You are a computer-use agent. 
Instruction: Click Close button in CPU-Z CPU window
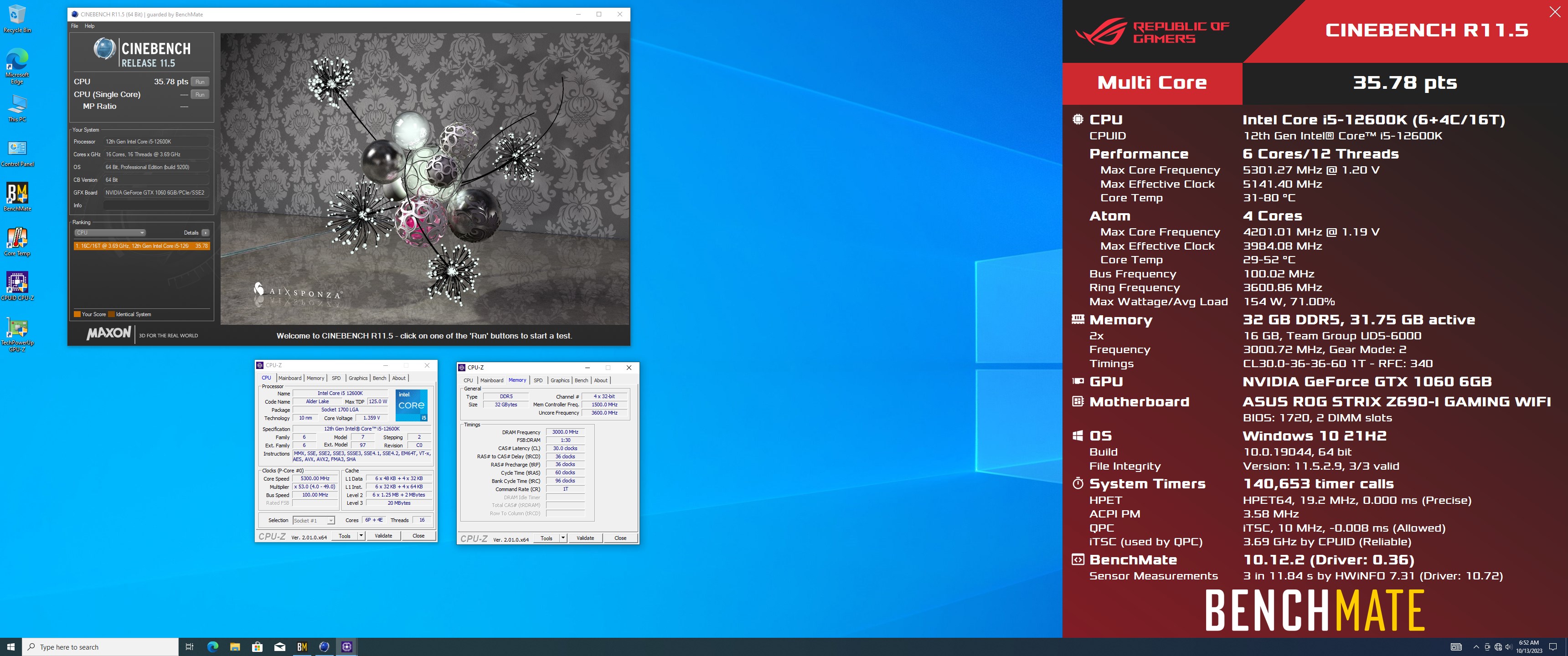(x=419, y=536)
